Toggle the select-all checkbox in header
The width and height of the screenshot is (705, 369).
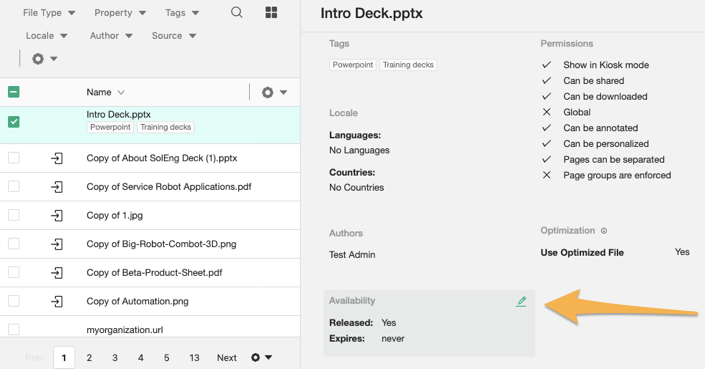tap(13, 92)
